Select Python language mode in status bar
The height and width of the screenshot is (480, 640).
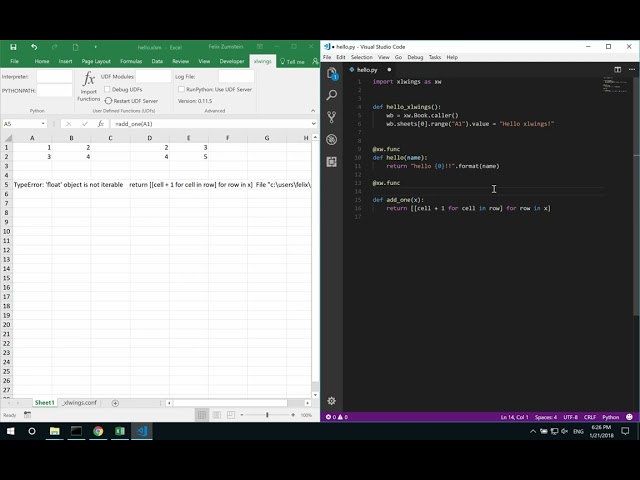611,417
